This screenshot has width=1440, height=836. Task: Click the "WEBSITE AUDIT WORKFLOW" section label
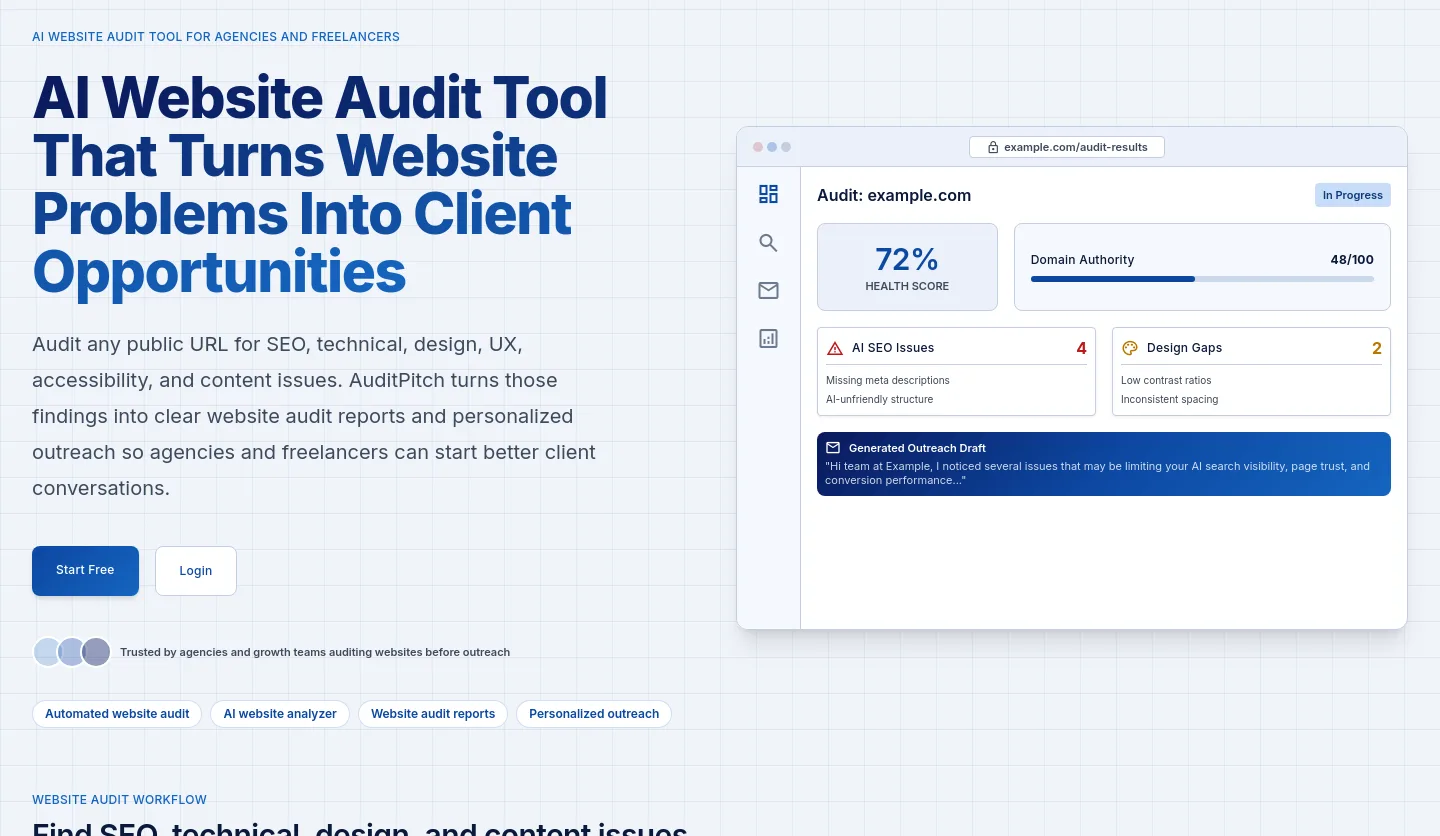[x=119, y=800]
